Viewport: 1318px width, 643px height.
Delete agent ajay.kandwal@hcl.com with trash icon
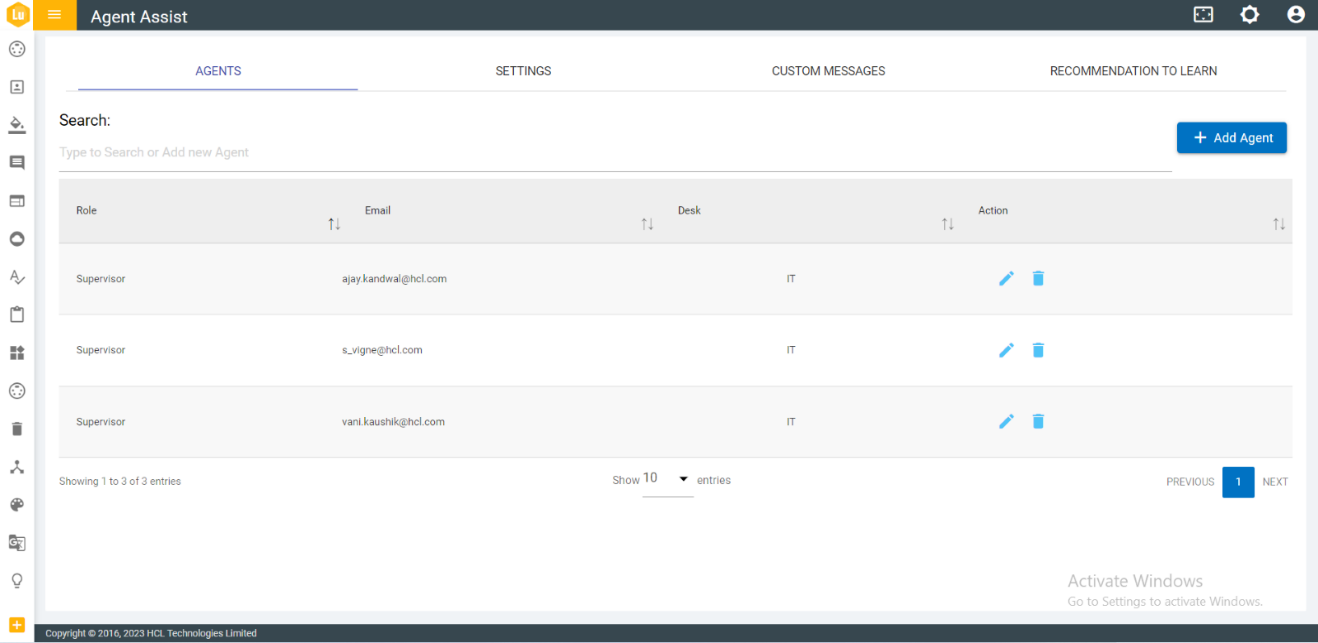(x=1038, y=278)
